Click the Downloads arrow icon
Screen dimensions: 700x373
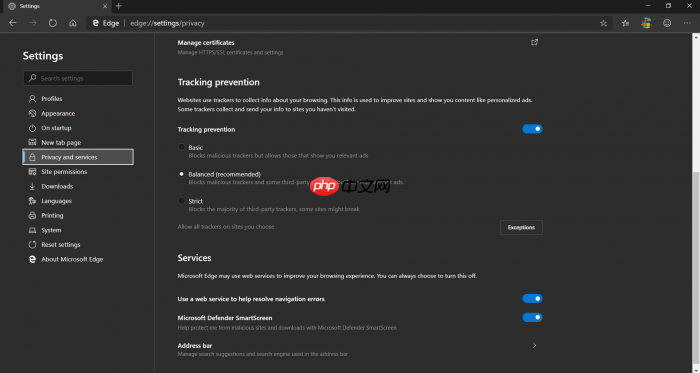tap(32, 186)
